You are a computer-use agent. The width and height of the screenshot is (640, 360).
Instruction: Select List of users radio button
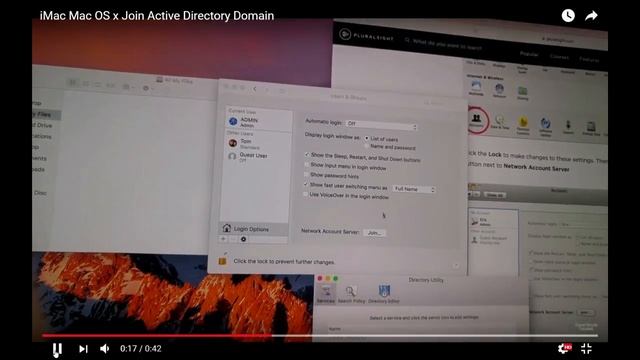point(367,139)
